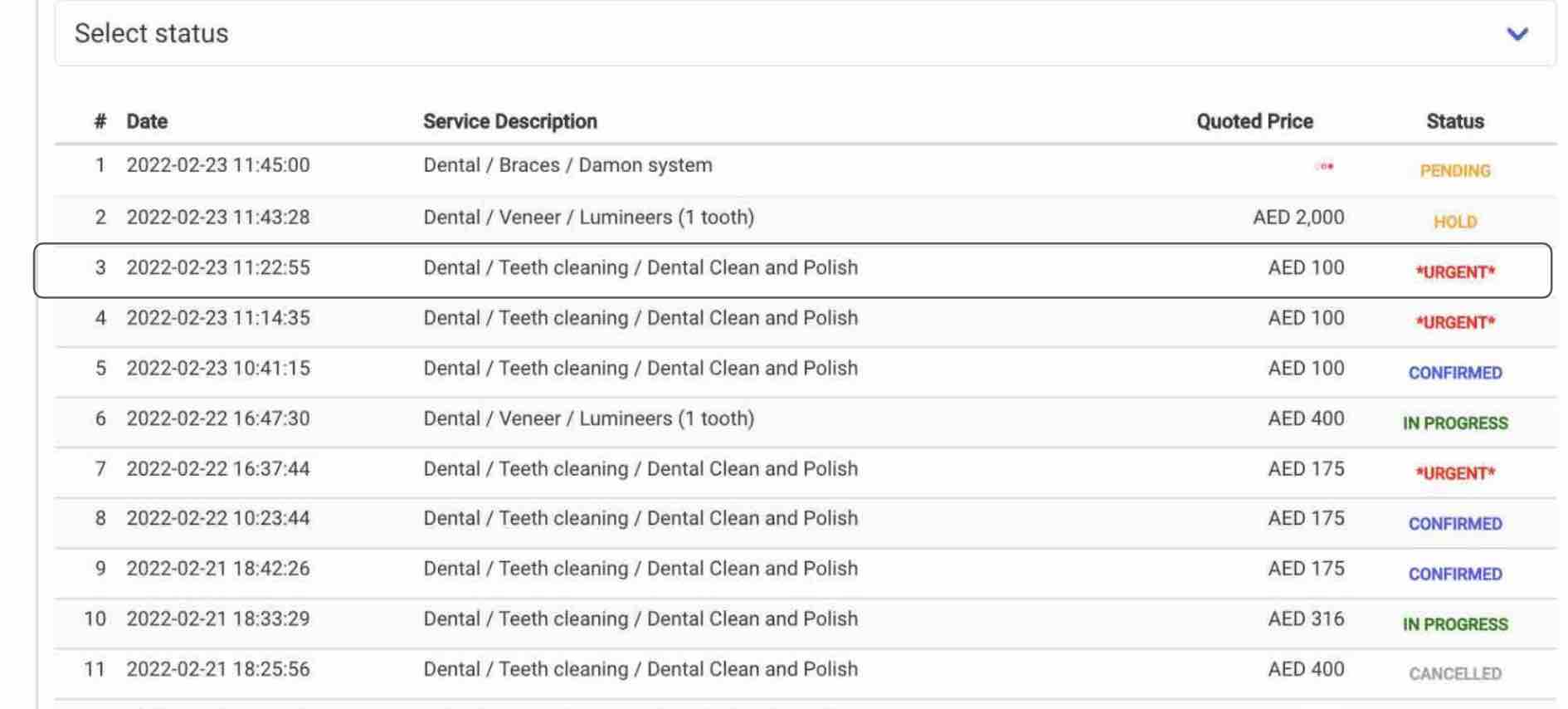Click the Dental / Braces / Damon system description
The height and width of the screenshot is (709, 1568).
pos(567,165)
